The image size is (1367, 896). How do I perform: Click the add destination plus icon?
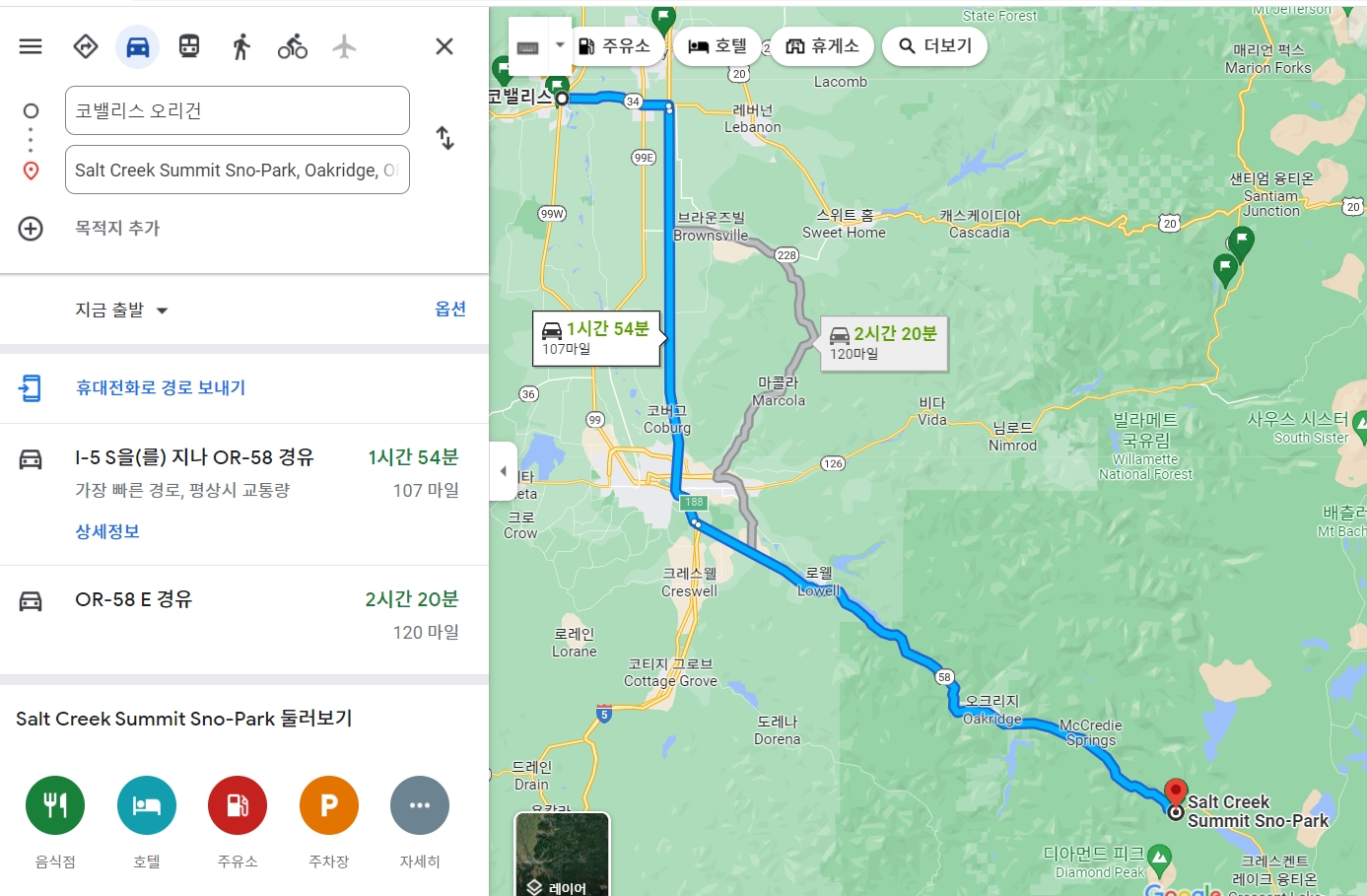(x=31, y=229)
